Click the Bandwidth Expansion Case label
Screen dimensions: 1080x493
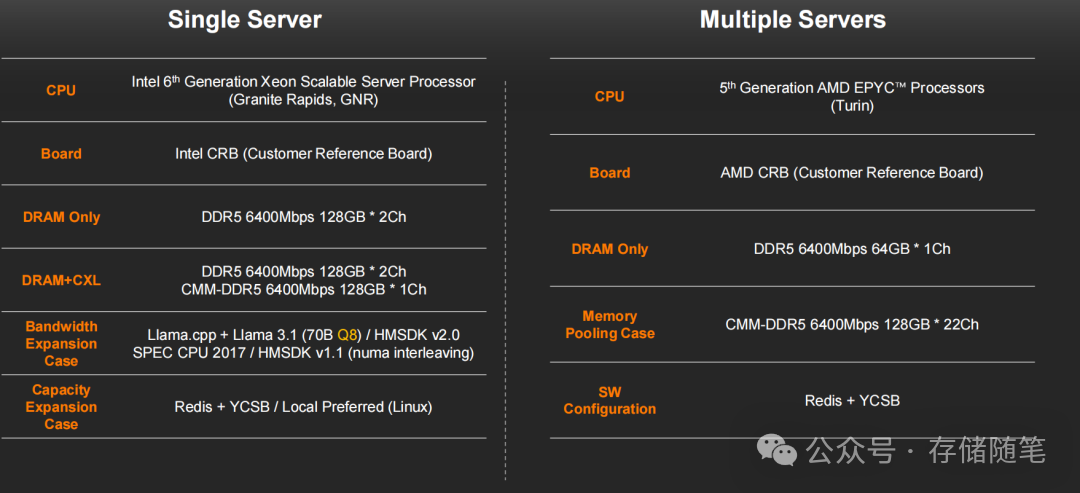click(x=61, y=343)
